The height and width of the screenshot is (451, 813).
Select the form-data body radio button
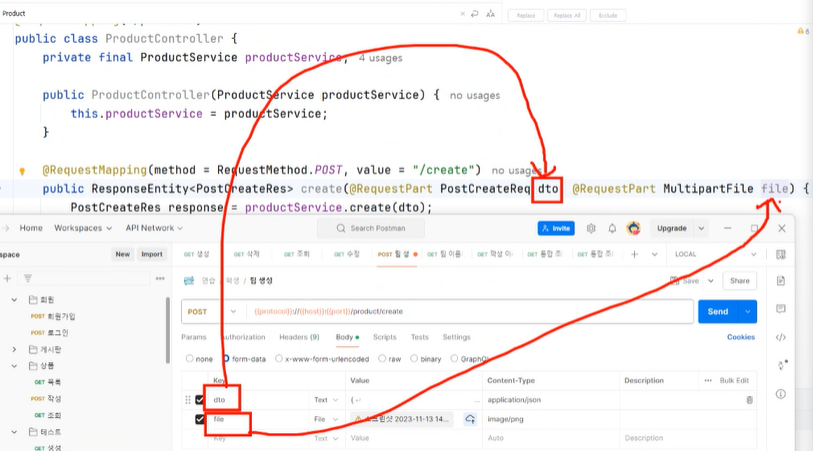pyautogui.click(x=227, y=359)
